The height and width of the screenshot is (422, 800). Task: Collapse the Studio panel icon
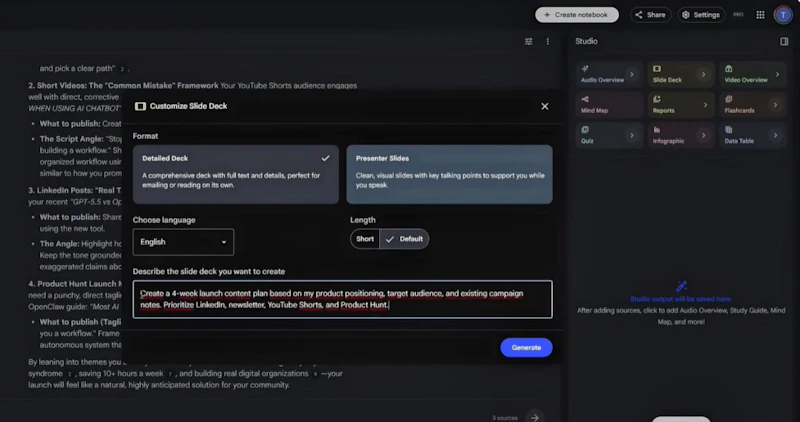coord(784,41)
